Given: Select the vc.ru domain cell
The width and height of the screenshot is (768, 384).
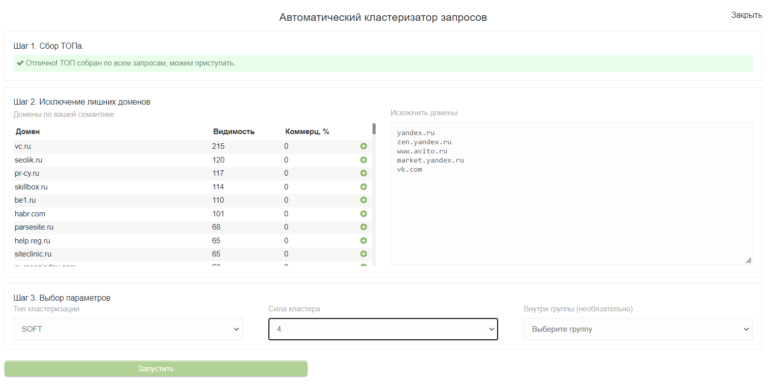Looking at the screenshot, I should (23, 146).
